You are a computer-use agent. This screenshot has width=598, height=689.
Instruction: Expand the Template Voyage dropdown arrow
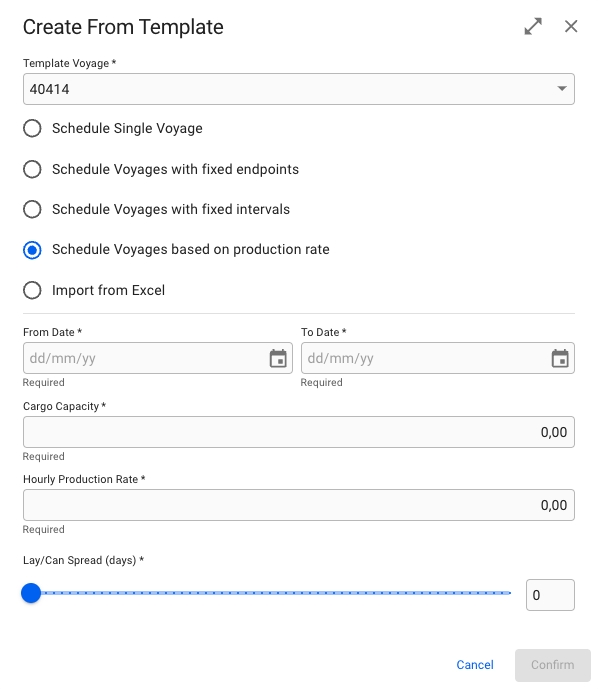562,89
